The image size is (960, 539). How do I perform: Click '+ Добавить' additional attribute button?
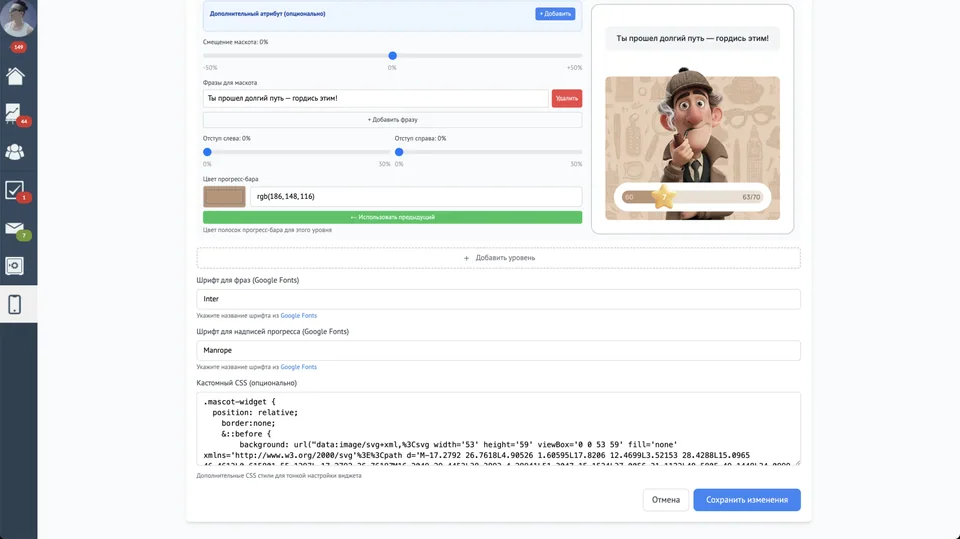[555, 13]
